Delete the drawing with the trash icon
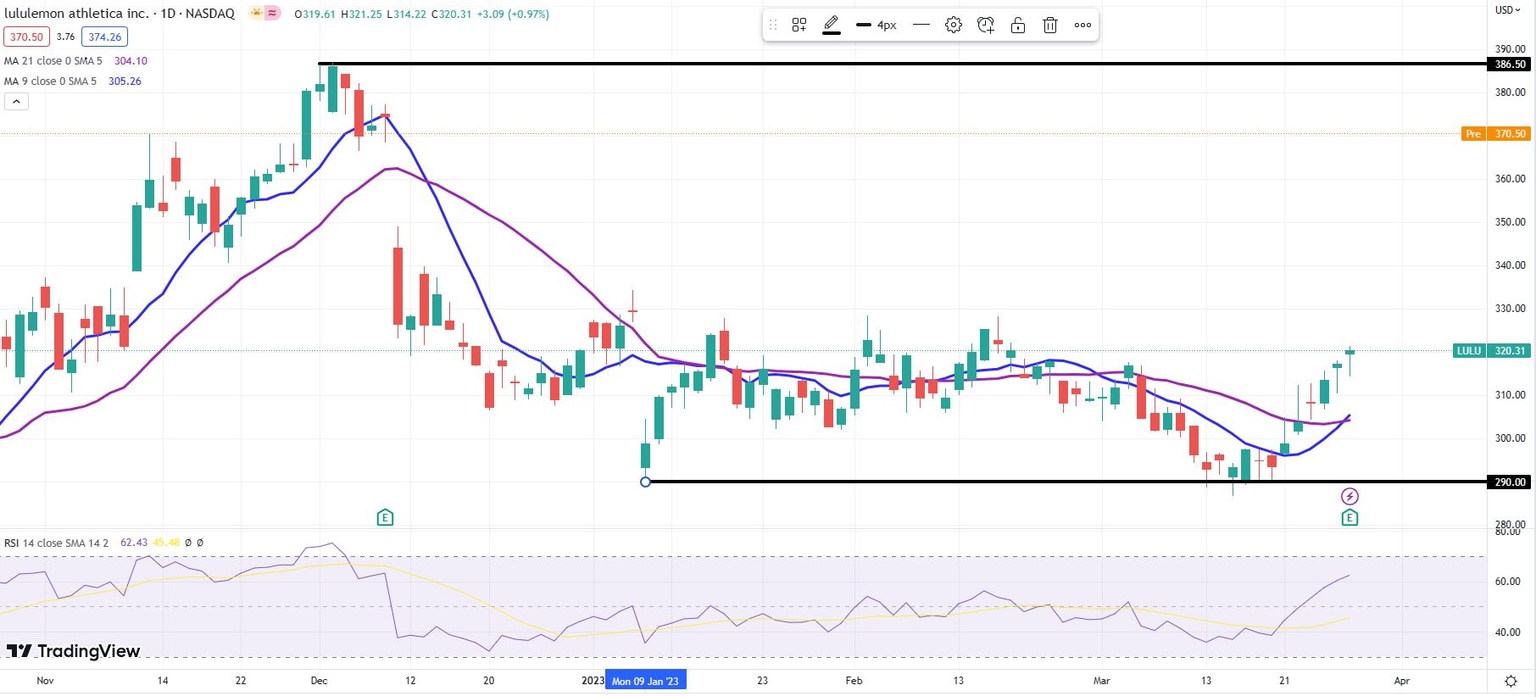The height and width of the screenshot is (697, 1536). pos(1050,25)
